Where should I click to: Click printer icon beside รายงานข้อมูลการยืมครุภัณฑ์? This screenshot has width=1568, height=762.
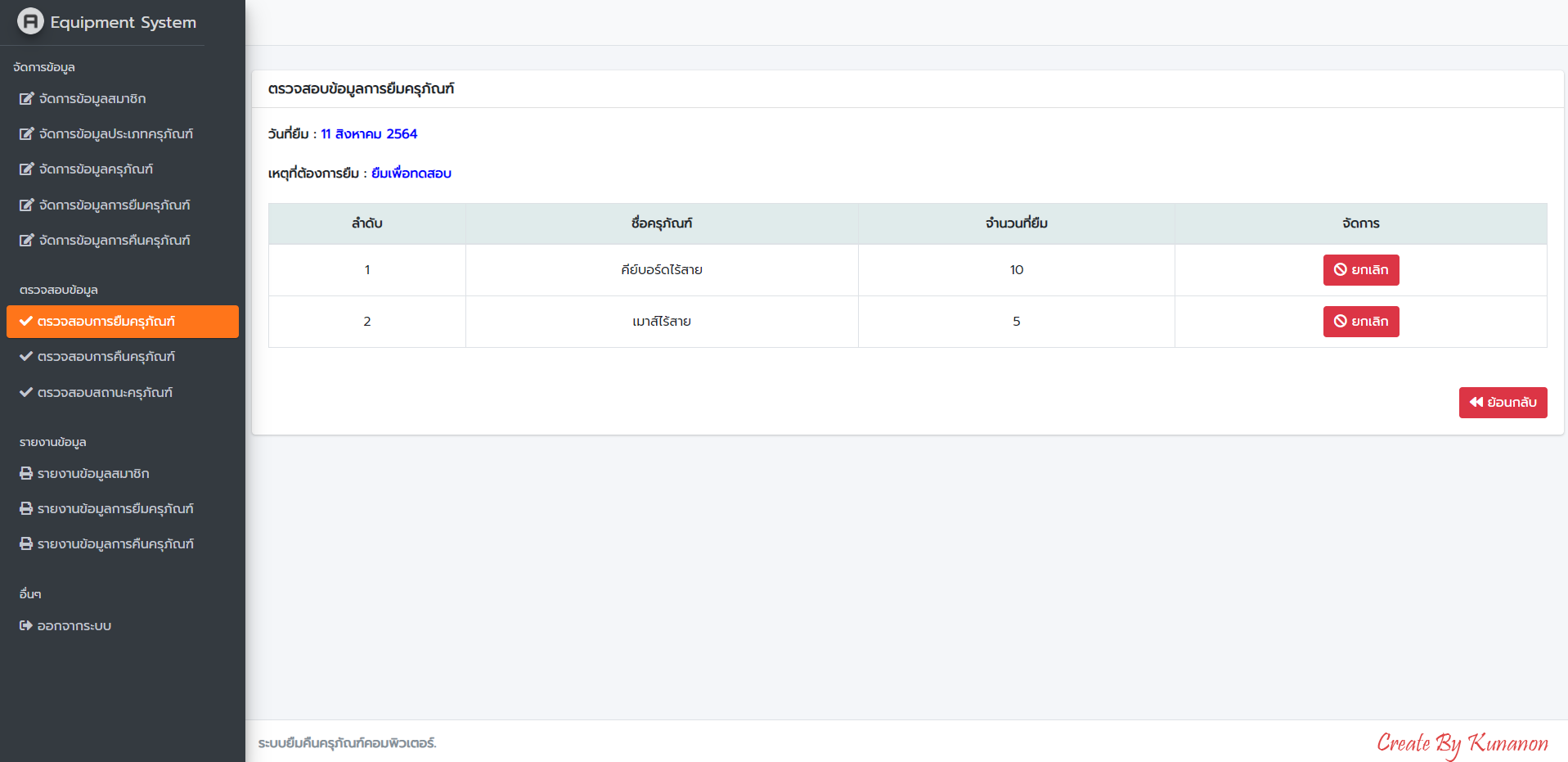click(x=26, y=509)
